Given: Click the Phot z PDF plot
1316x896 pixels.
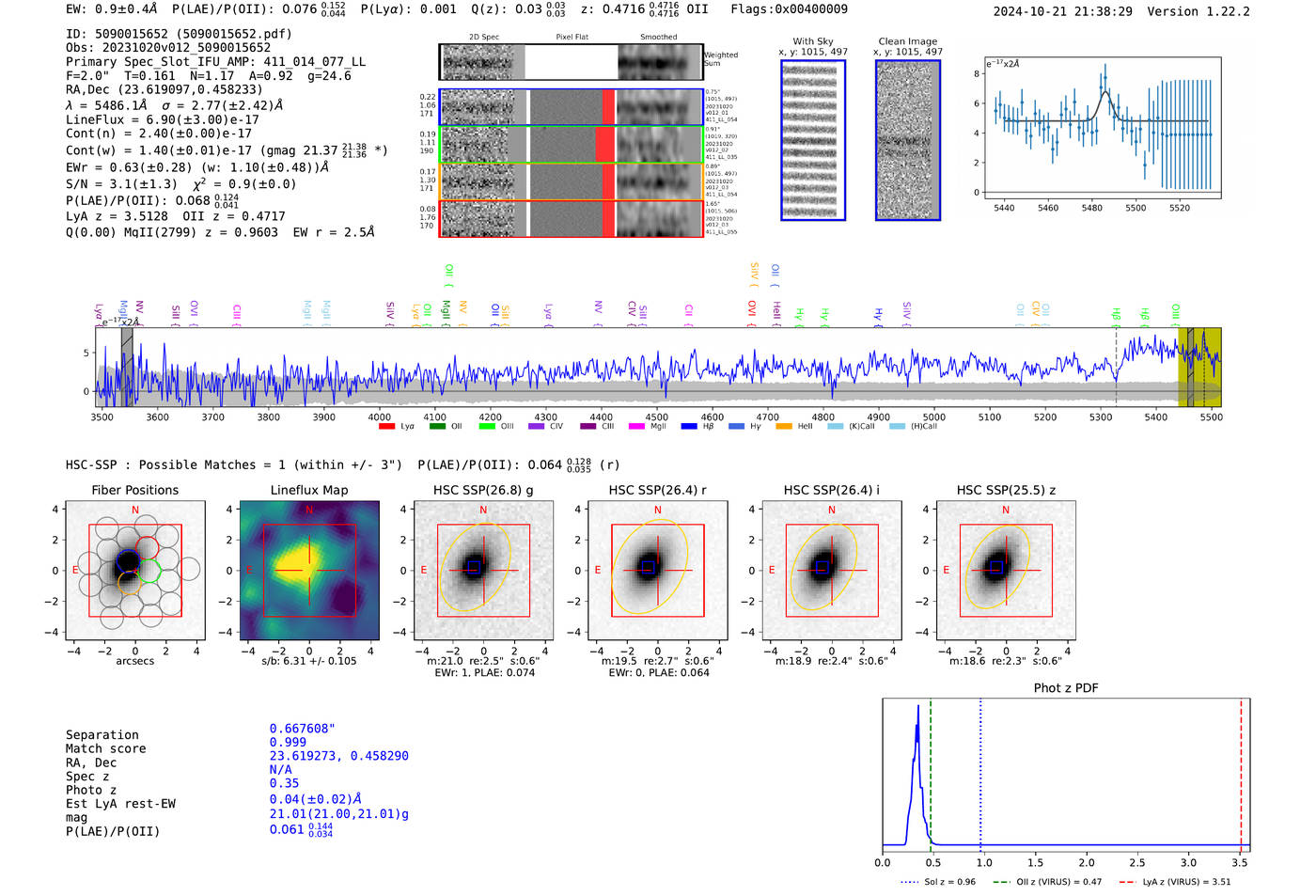Looking at the screenshot, I should (1066, 775).
